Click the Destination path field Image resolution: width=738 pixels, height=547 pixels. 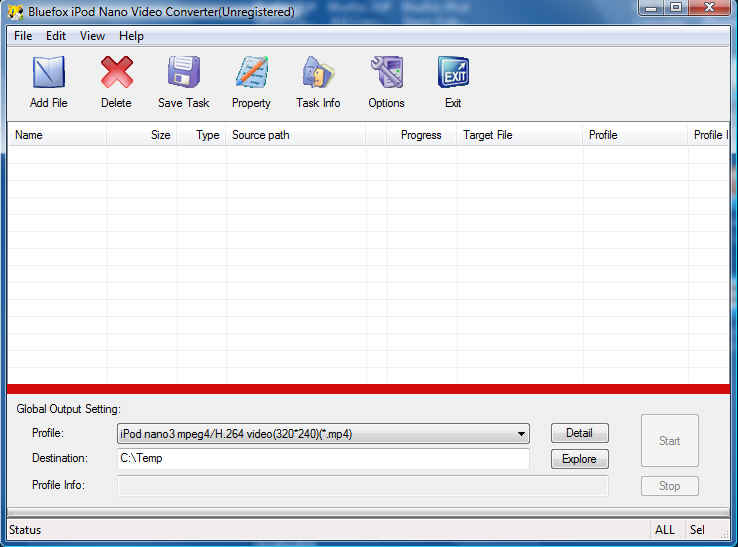pyautogui.click(x=323, y=458)
